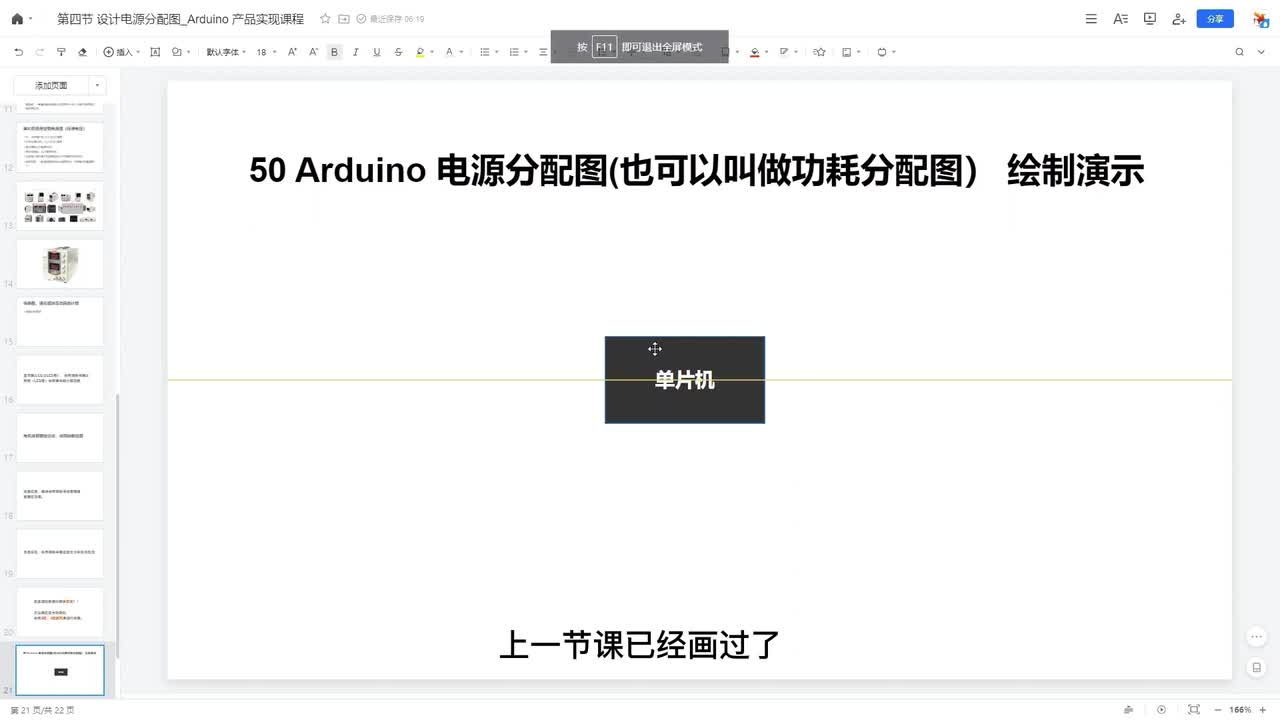Apply underline formatting

(376, 52)
